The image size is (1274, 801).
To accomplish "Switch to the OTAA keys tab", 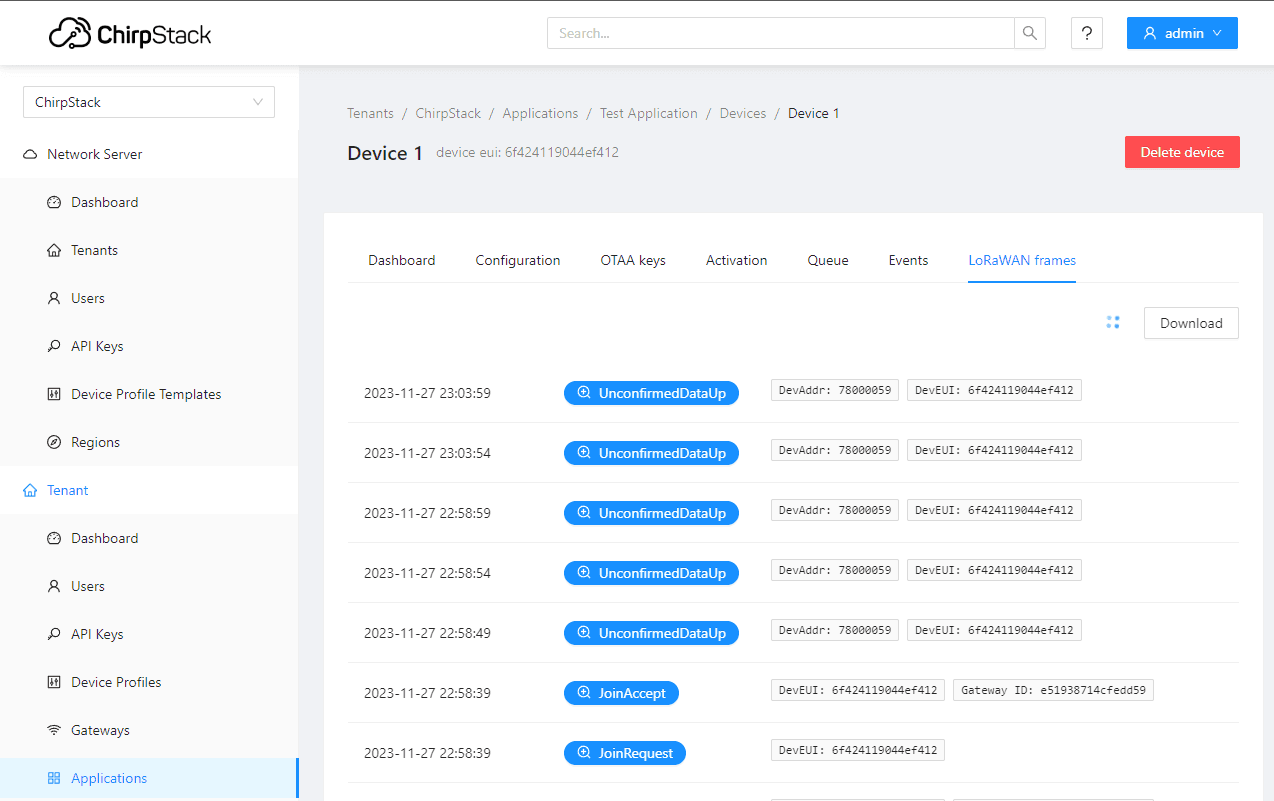I will [633, 260].
